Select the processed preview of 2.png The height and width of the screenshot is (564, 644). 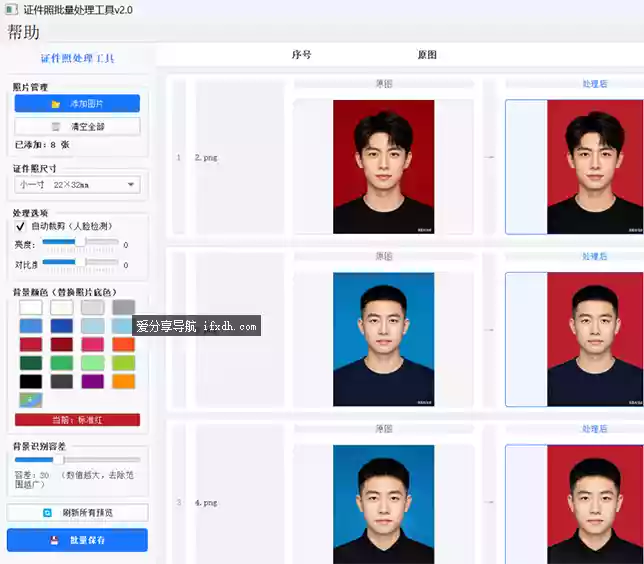pos(595,167)
